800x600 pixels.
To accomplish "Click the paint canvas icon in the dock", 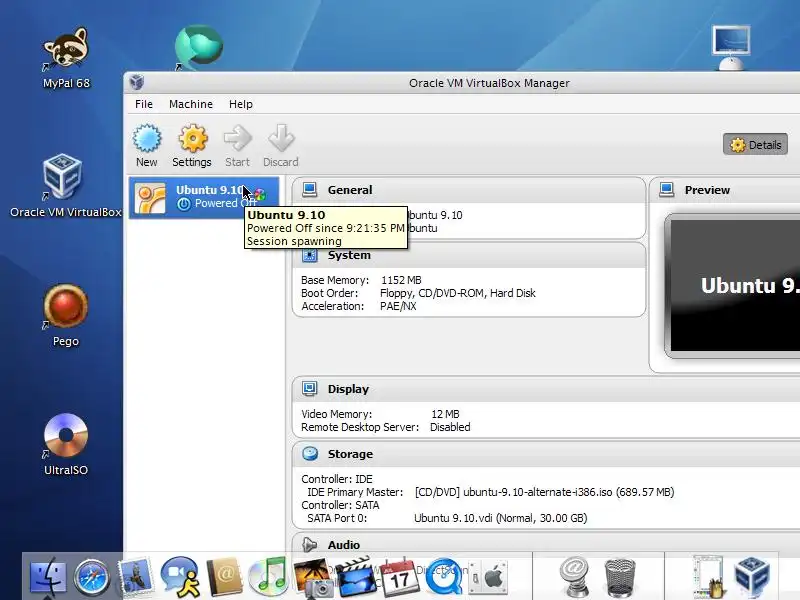I will [708, 577].
